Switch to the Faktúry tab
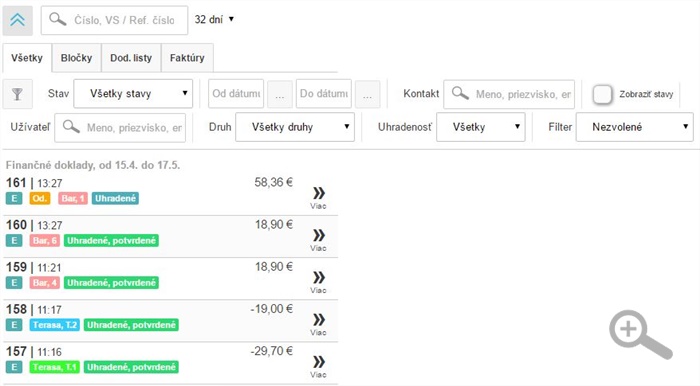This screenshot has height=386, width=700. click(187, 58)
